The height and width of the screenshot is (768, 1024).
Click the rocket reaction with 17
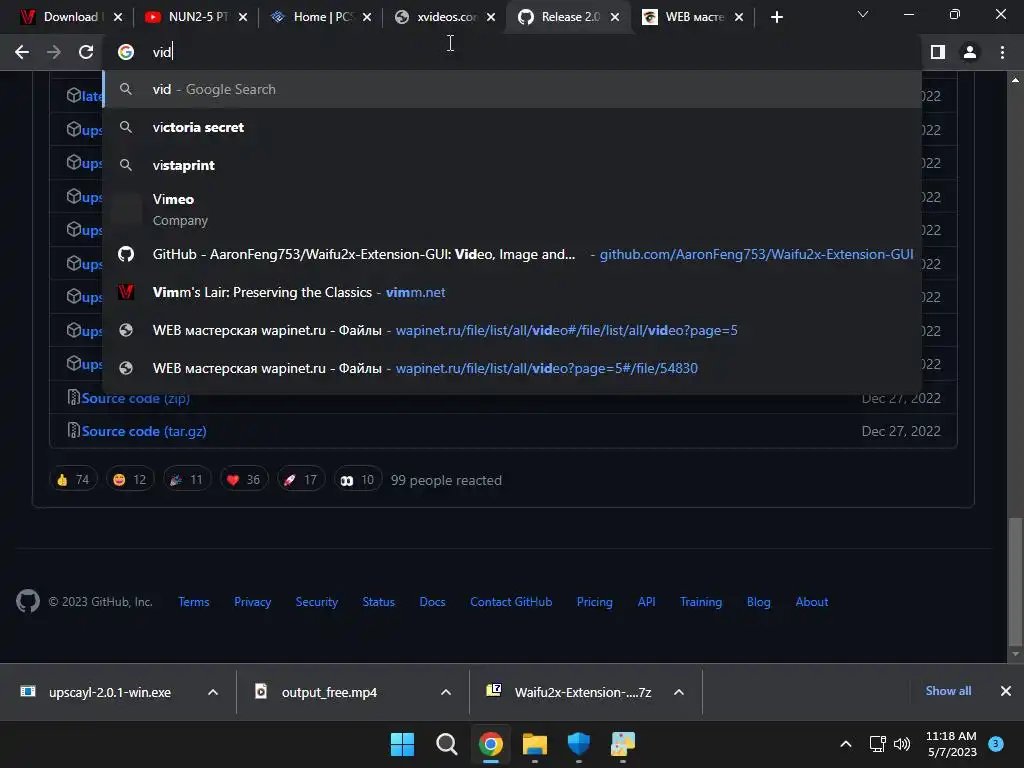301,479
